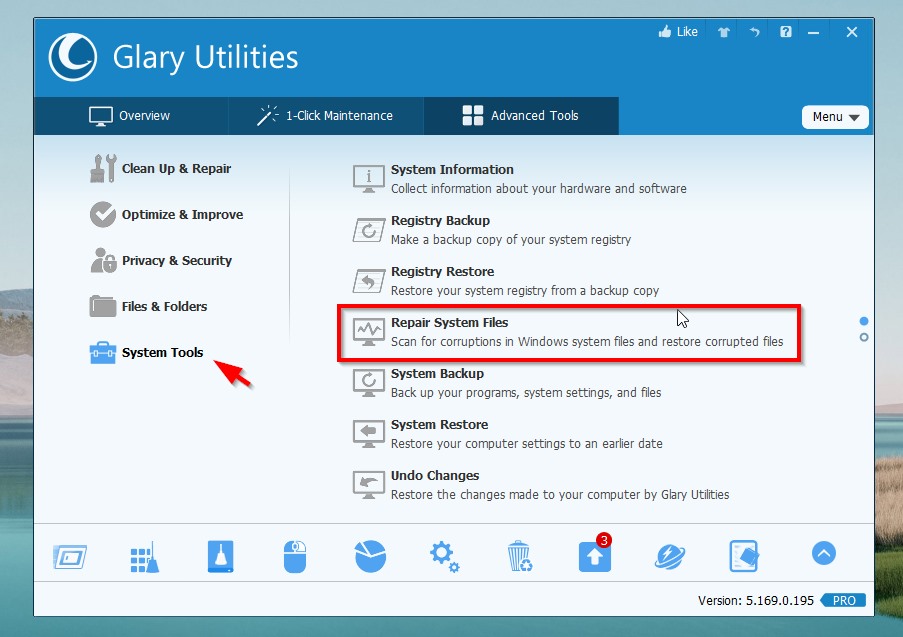Viewport: 903px width, 637px height.
Task: Open the gears process manager icon
Action: pos(444,556)
